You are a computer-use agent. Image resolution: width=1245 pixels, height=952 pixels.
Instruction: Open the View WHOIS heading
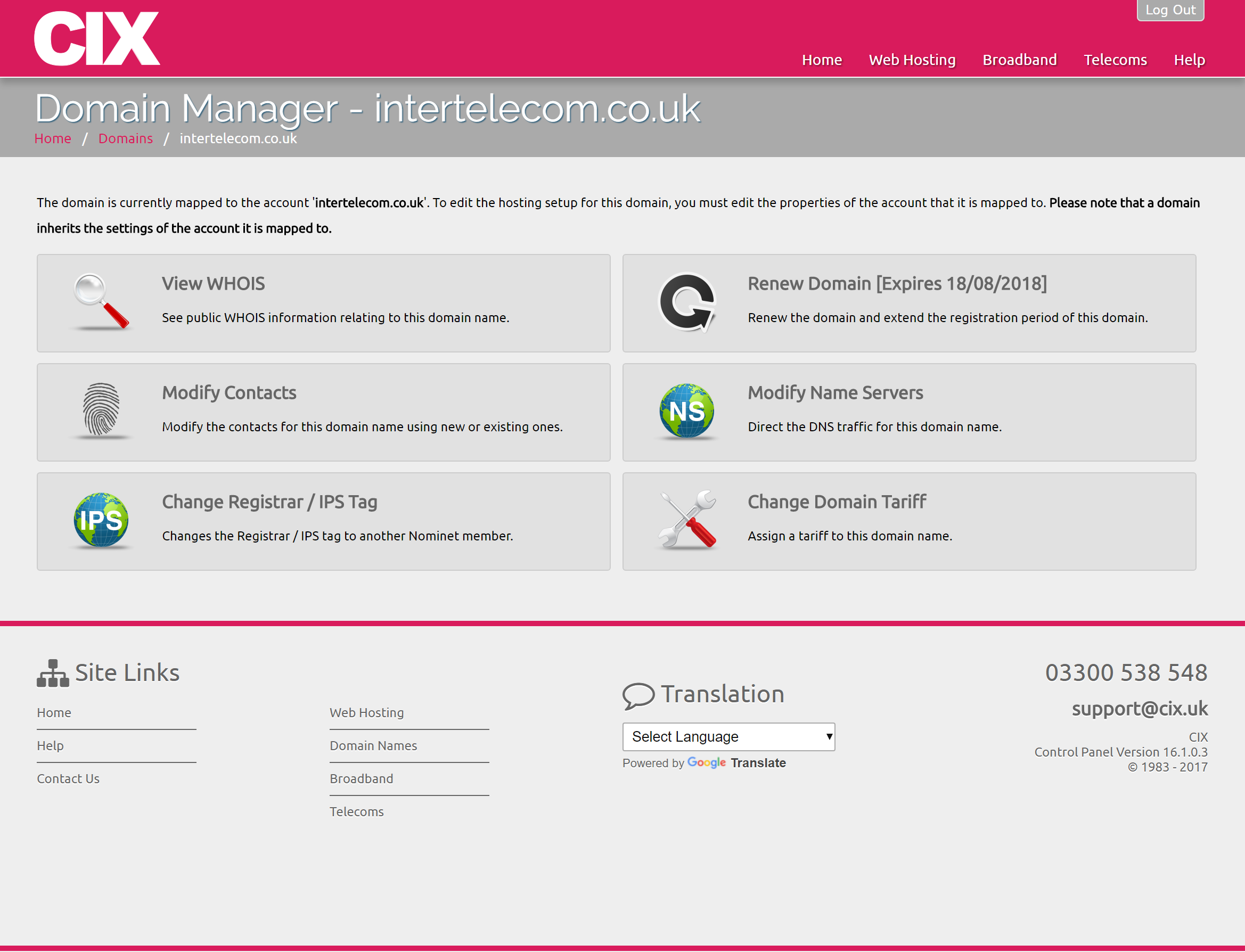(x=213, y=283)
